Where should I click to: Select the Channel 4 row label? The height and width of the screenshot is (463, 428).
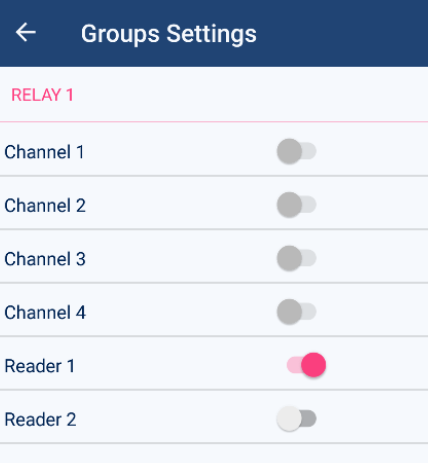pyautogui.click(x=45, y=312)
